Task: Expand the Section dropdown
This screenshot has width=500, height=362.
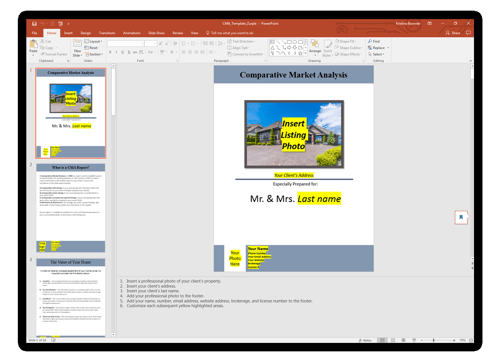Action: 94,54
